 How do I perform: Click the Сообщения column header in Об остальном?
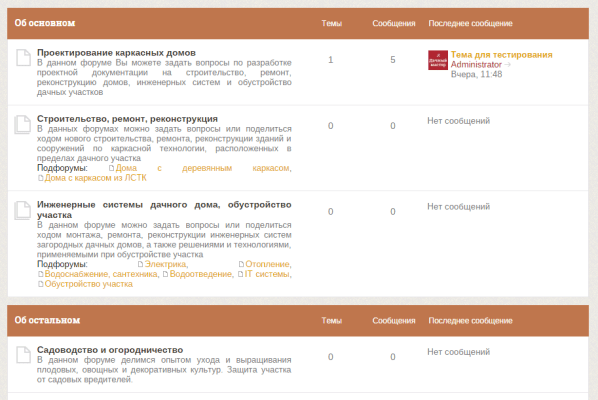pos(394,321)
